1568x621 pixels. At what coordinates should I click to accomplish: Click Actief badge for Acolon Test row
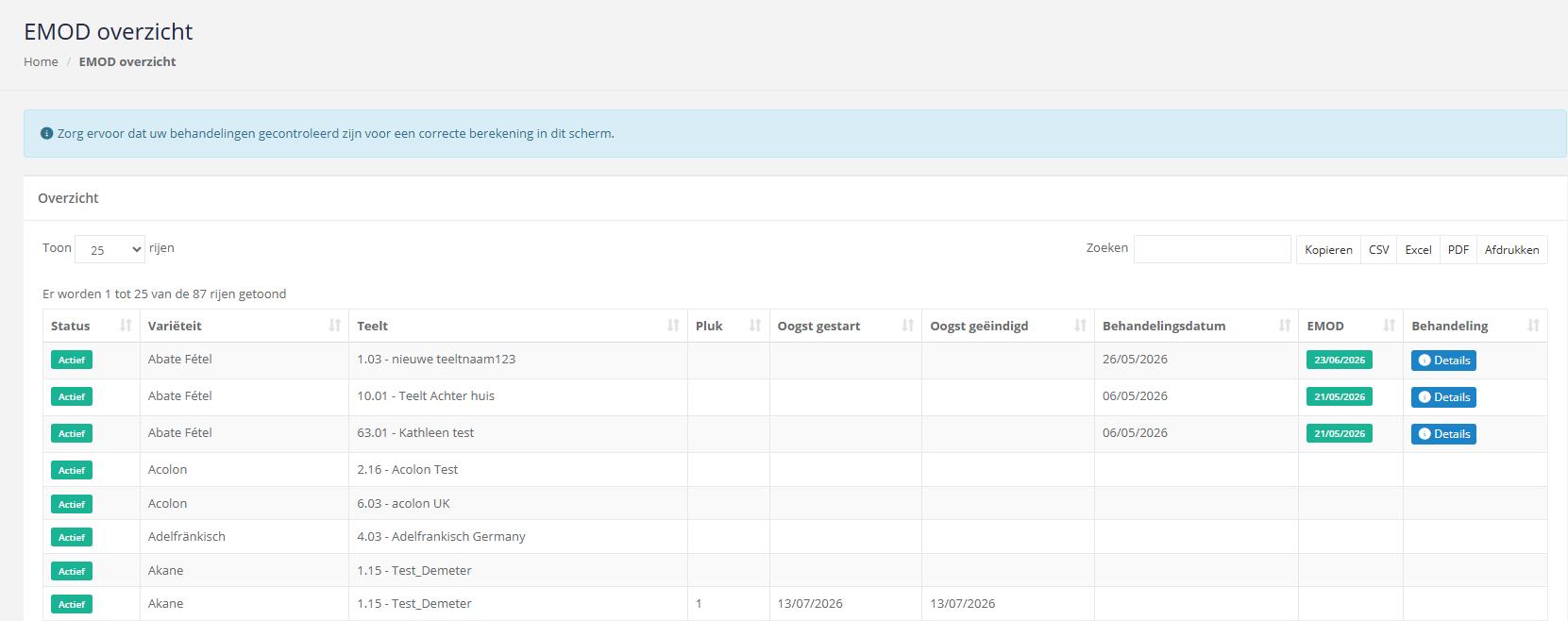click(72, 470)
